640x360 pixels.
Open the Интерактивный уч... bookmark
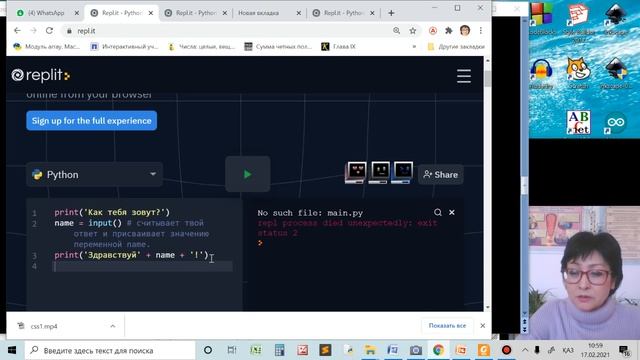(124, 47)
